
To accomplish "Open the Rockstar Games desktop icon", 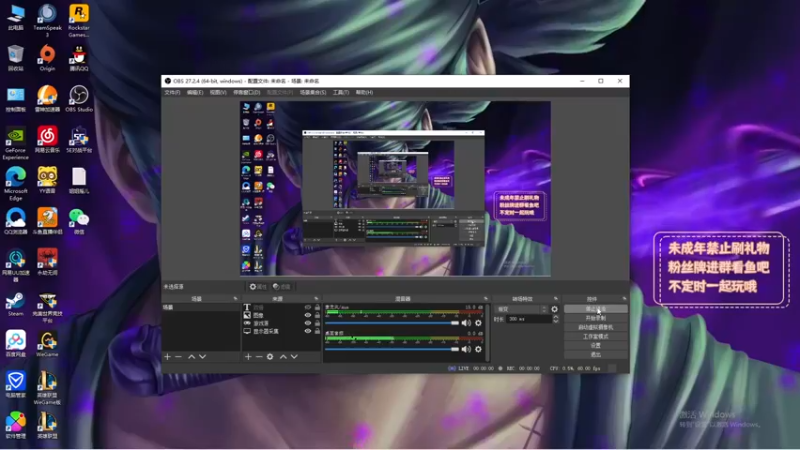I will 79,20.
